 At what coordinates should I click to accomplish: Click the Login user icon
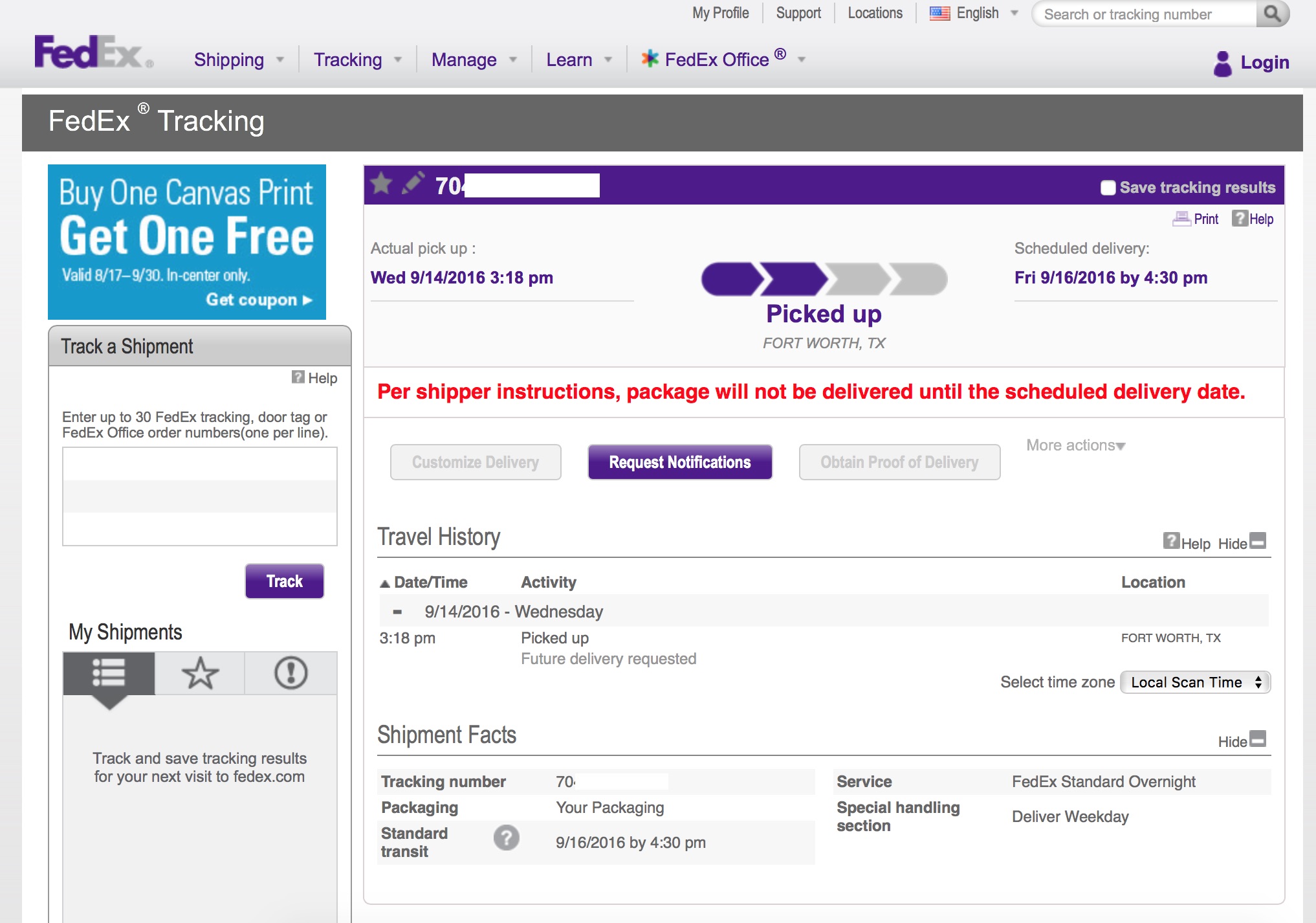[x=1222, y=63]
